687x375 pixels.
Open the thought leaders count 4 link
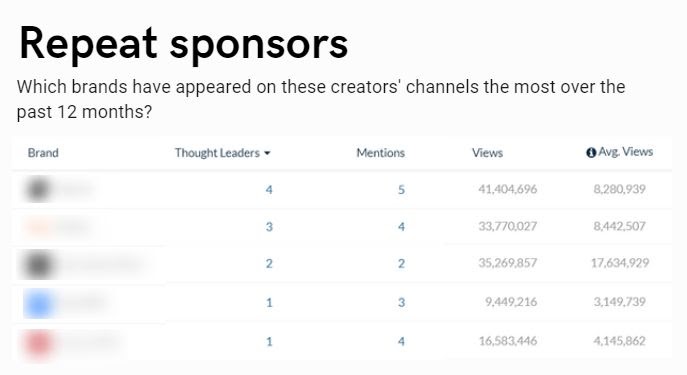[x=269, y=190]
